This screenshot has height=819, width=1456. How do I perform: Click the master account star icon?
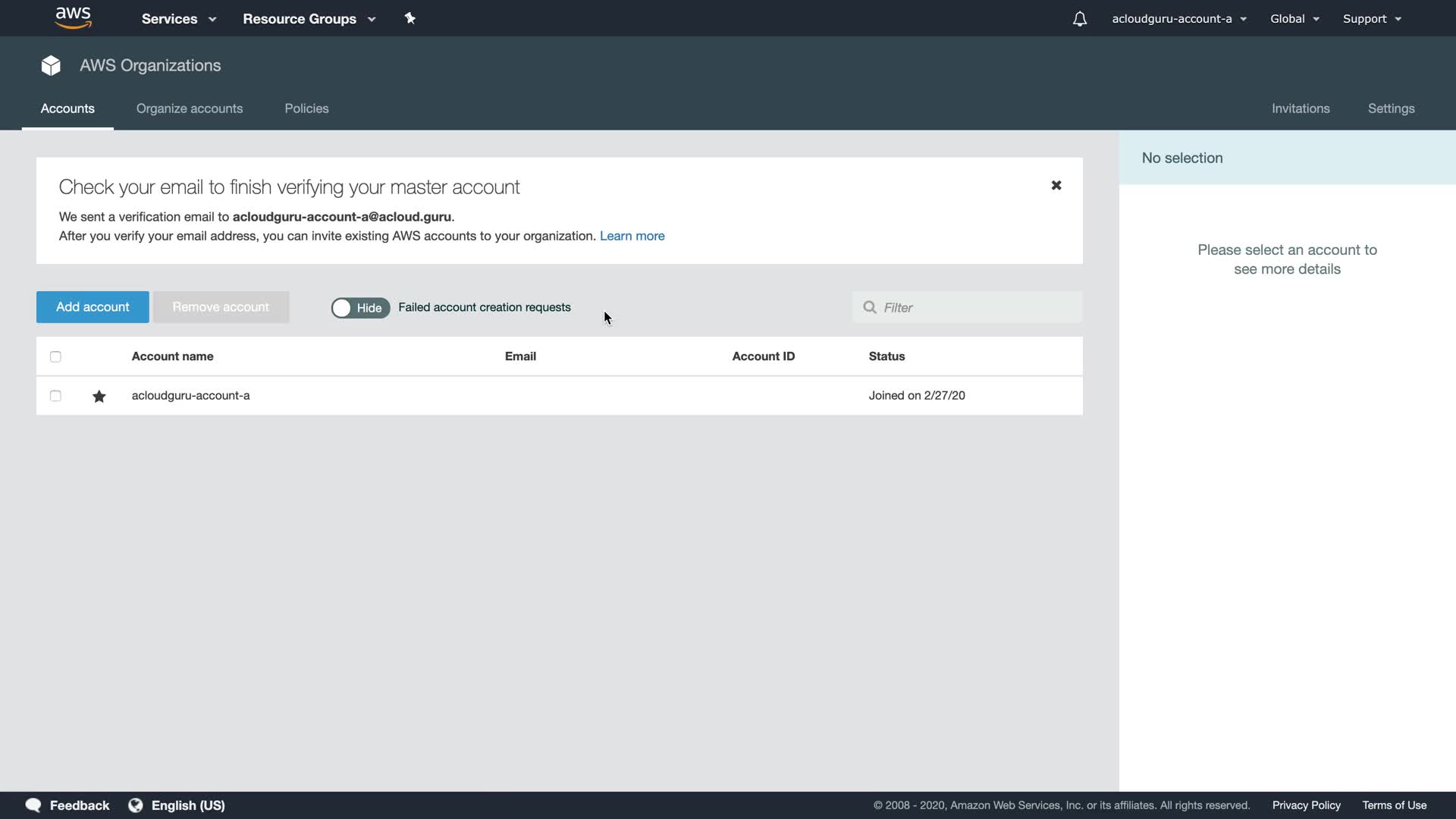tap(99, 396)
